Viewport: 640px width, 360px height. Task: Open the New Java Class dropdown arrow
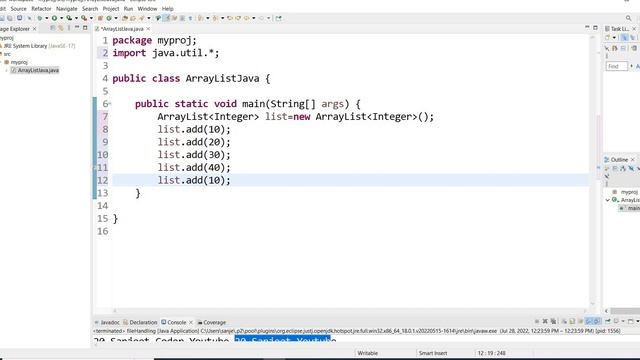point(116,18)
